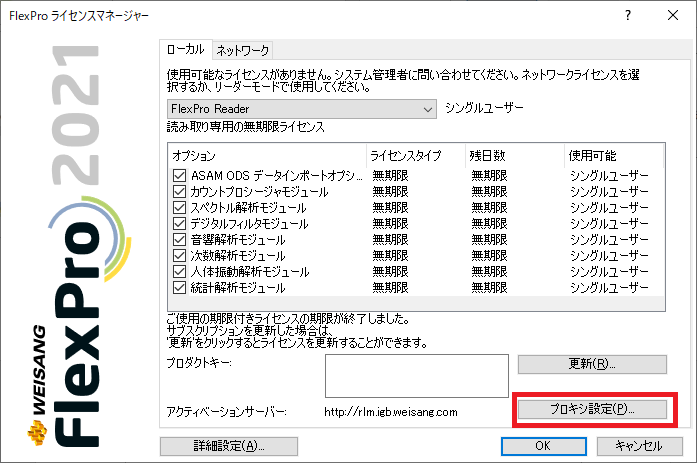The image size is (697, 463).
Task: Switch to the ネットワーク tab
Action: [243, 51]
